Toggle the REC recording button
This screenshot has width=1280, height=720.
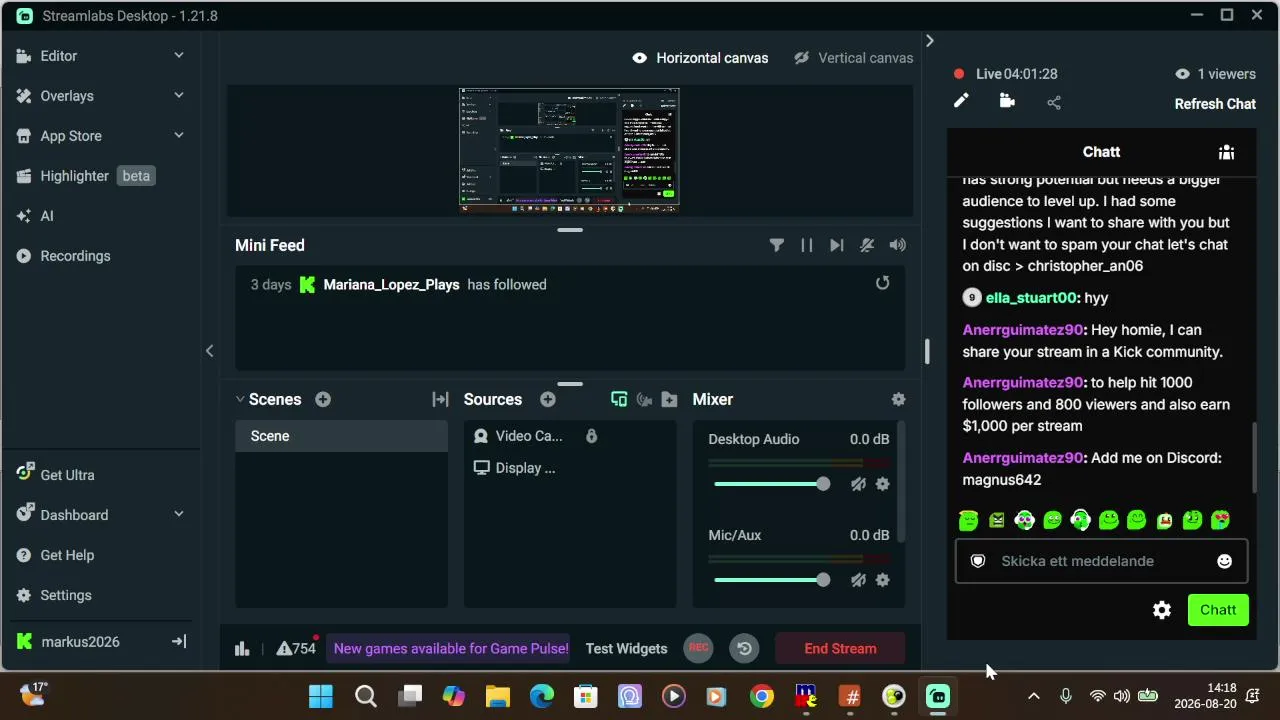coord(699,648)
